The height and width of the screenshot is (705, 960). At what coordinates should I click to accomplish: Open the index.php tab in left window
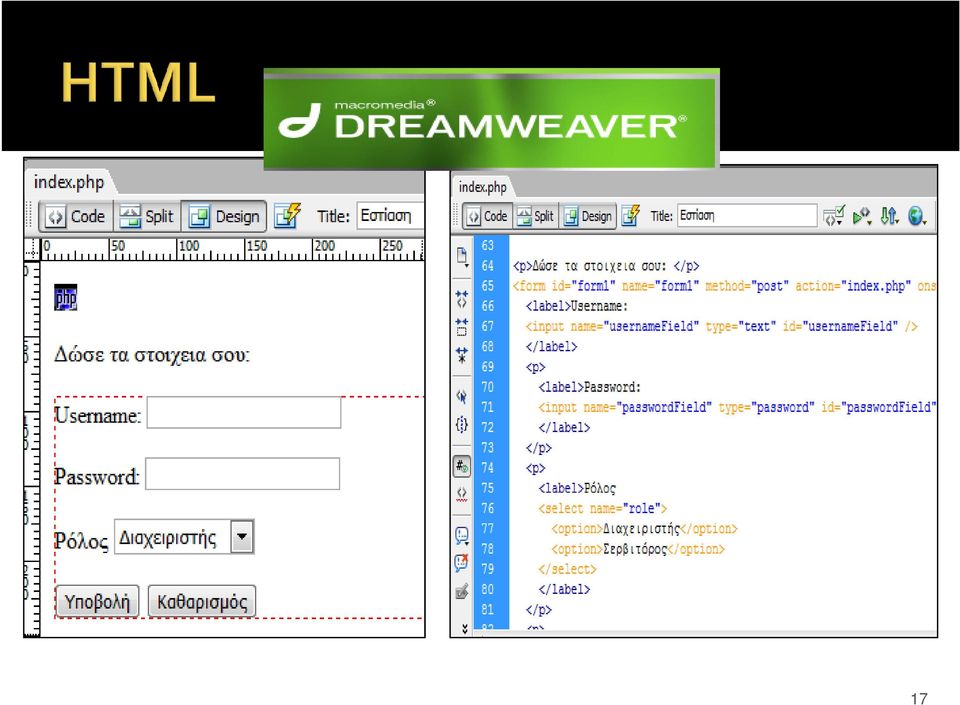(x=69, y=182)
